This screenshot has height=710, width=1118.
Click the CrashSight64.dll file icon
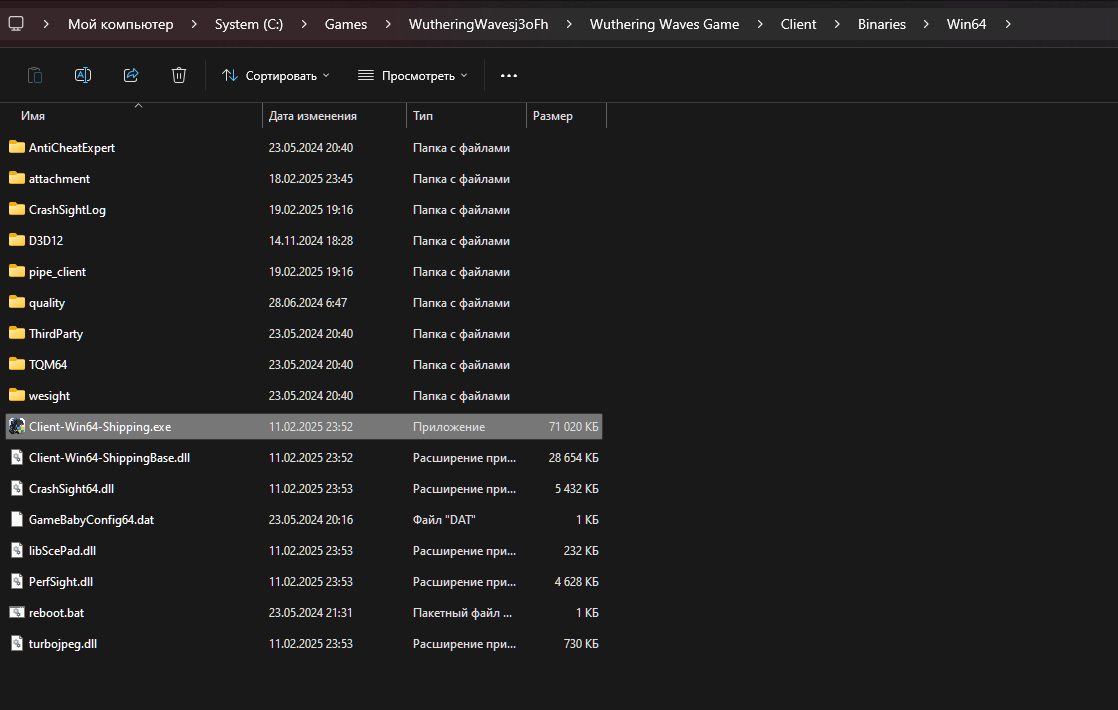pos(17,488)
